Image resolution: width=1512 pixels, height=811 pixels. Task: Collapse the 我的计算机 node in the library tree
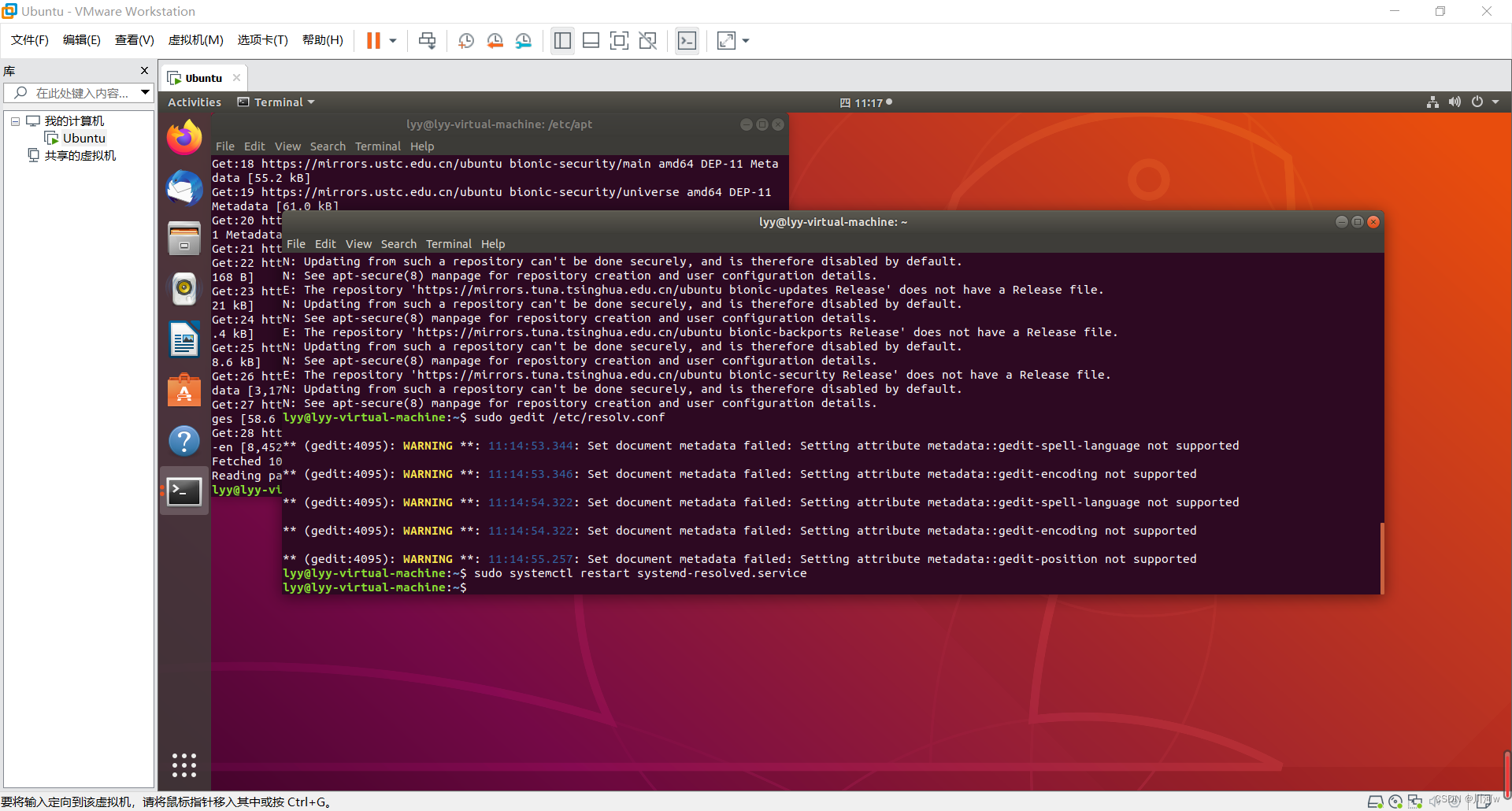click(14, 120)
